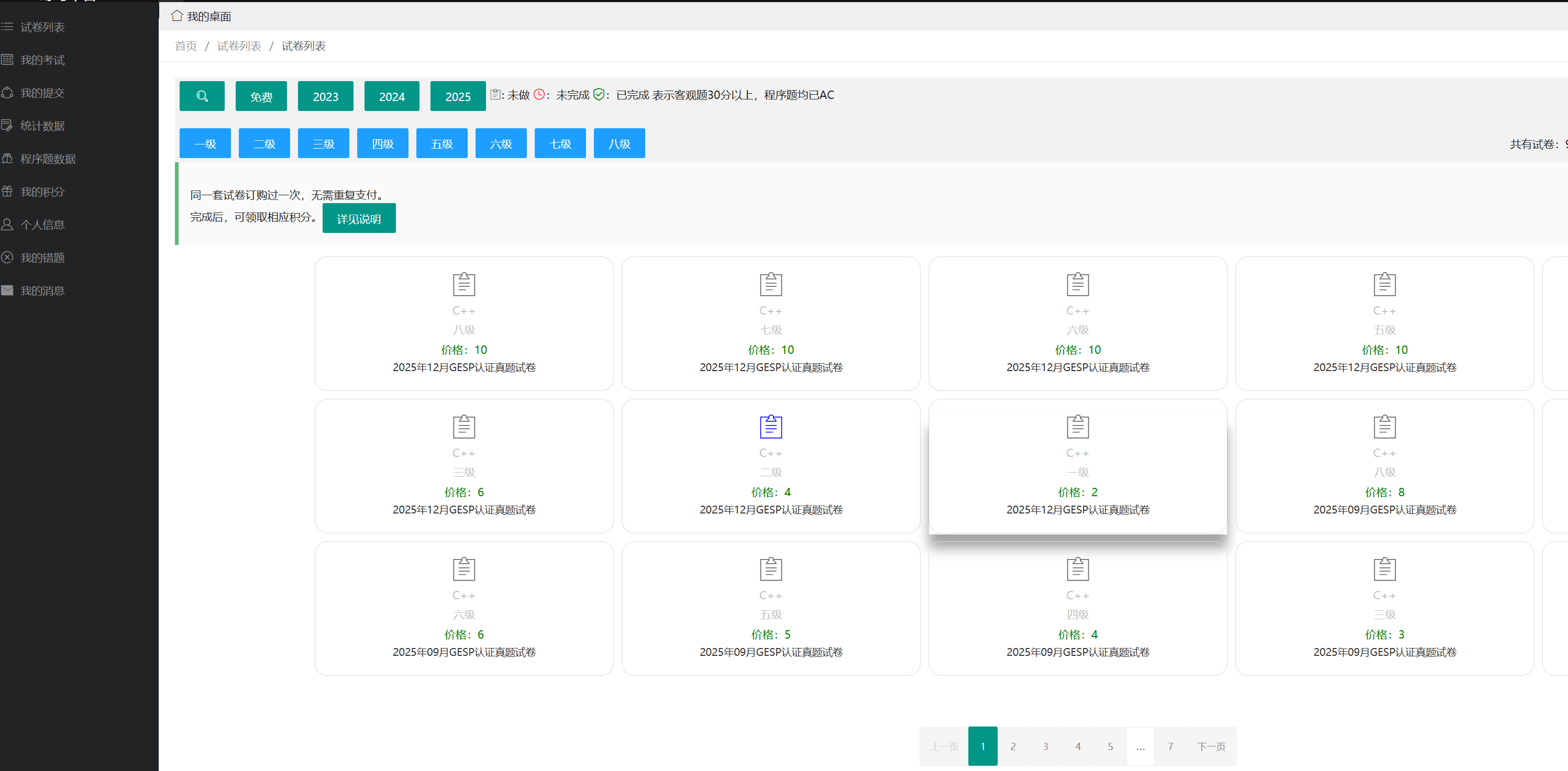Open the blue 二级 December 2025 paper icon
The height and width of the screenshot is (771, 1568).
pos(770,427)
